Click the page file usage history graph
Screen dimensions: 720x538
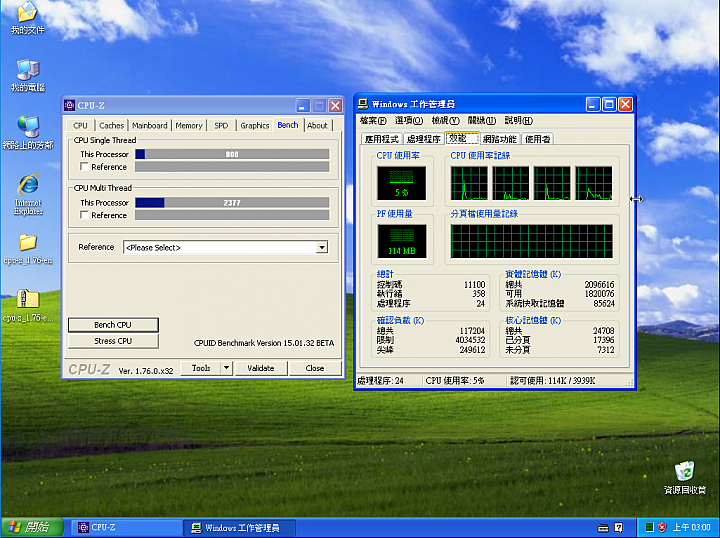pyautogui.click(x=531, y=241)
